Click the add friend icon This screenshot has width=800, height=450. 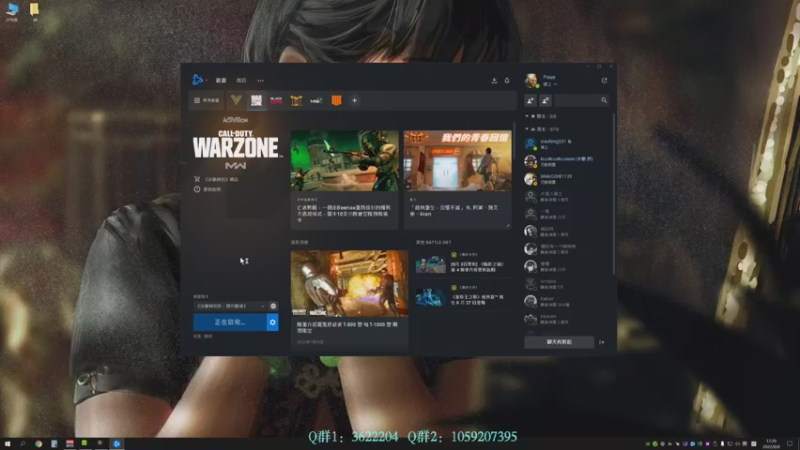click(x=531, y=101)
